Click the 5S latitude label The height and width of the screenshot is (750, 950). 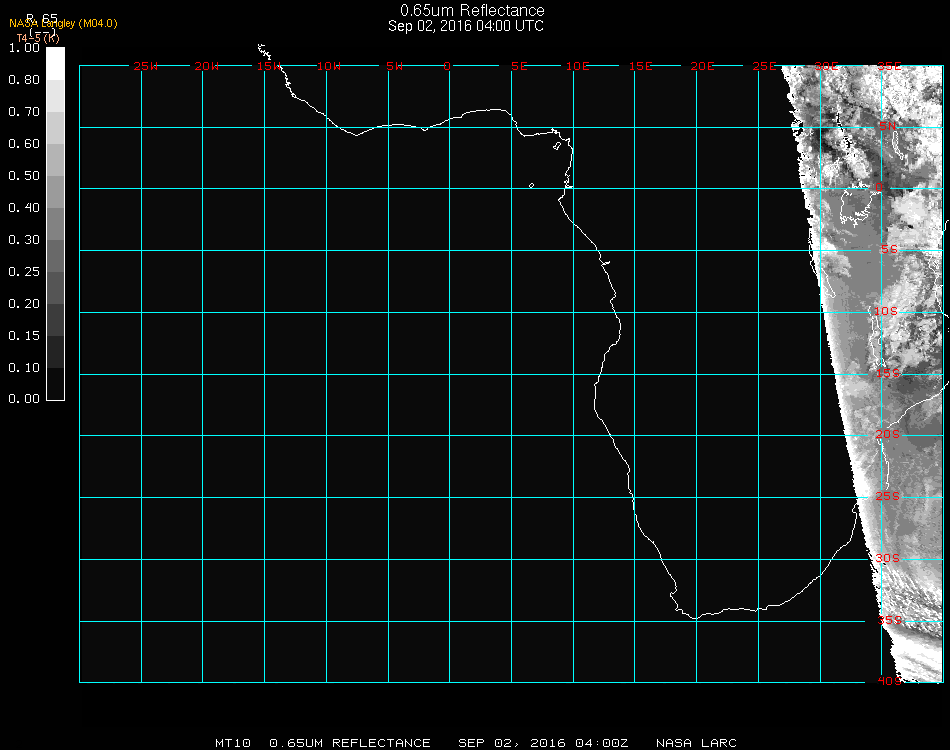[888, 250]
